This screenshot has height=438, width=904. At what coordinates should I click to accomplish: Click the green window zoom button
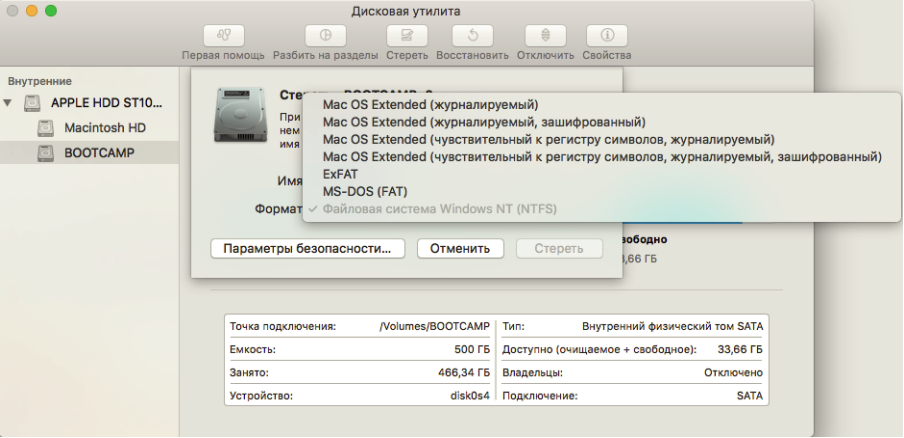51,11
